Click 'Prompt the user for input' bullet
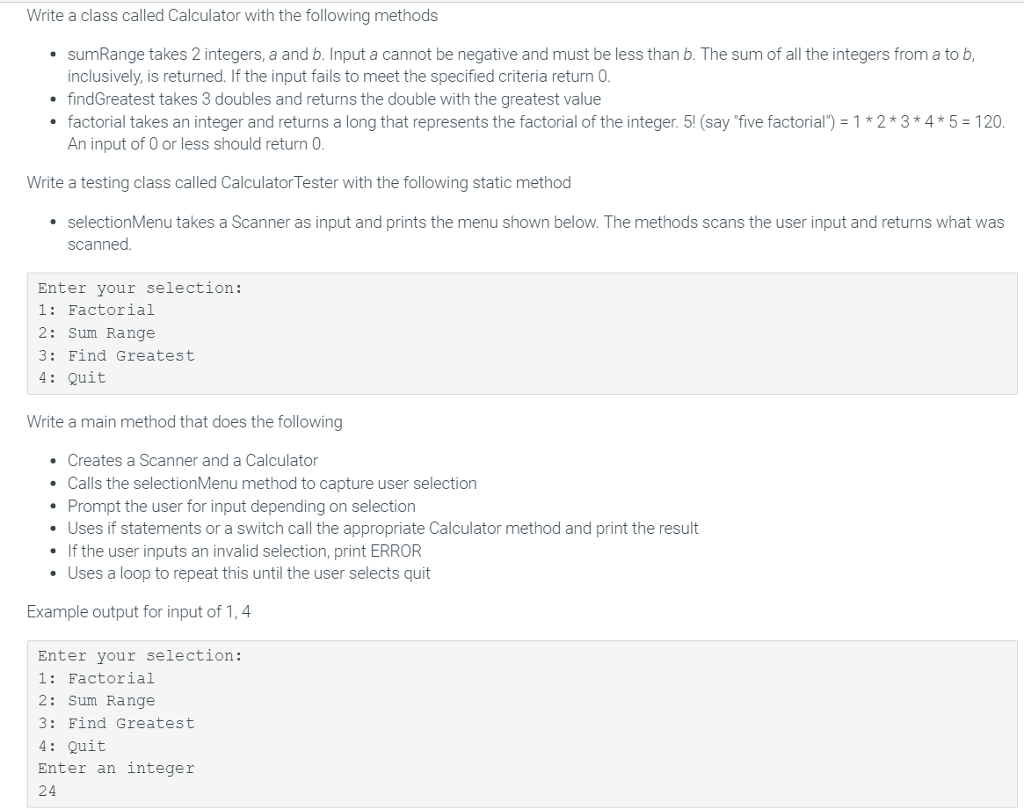1024x810 pixels. (x=241, y=506)
